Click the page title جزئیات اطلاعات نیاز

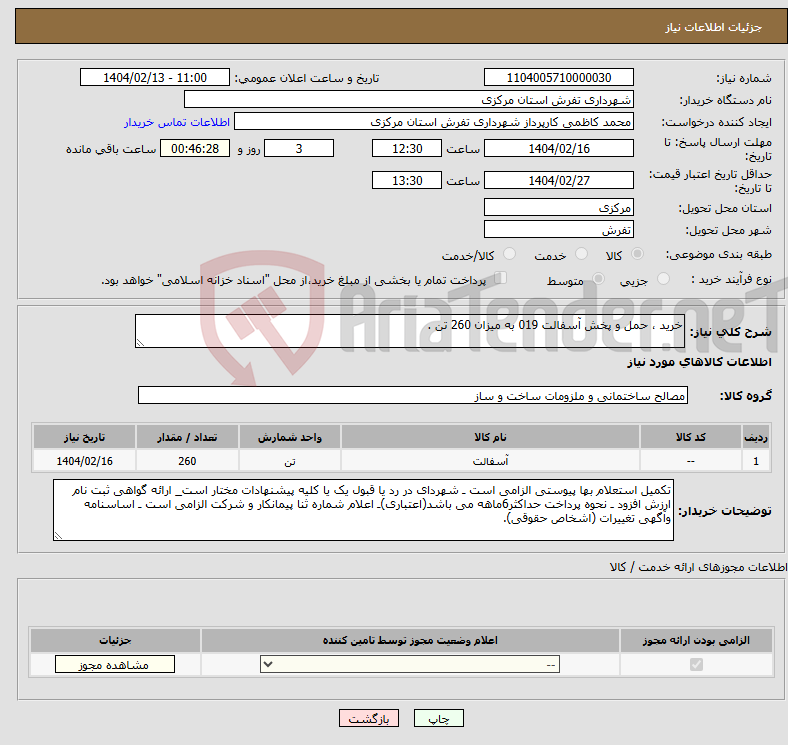pos(714,27)
